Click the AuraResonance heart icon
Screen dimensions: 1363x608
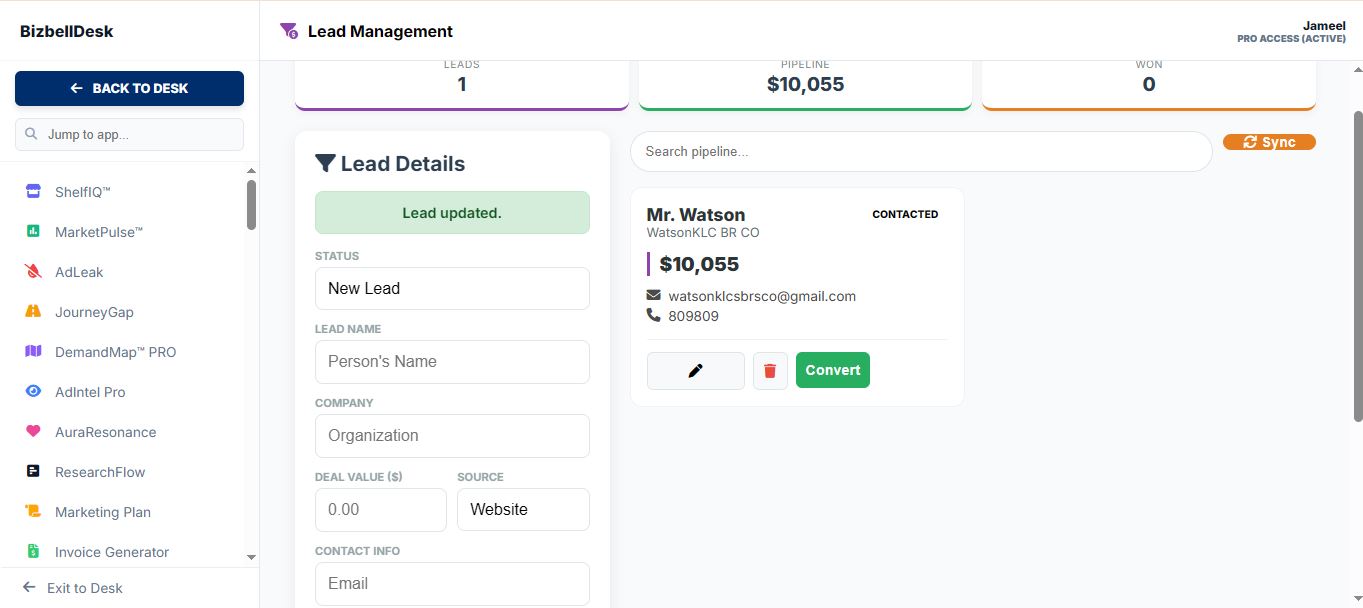click(32, 431)
